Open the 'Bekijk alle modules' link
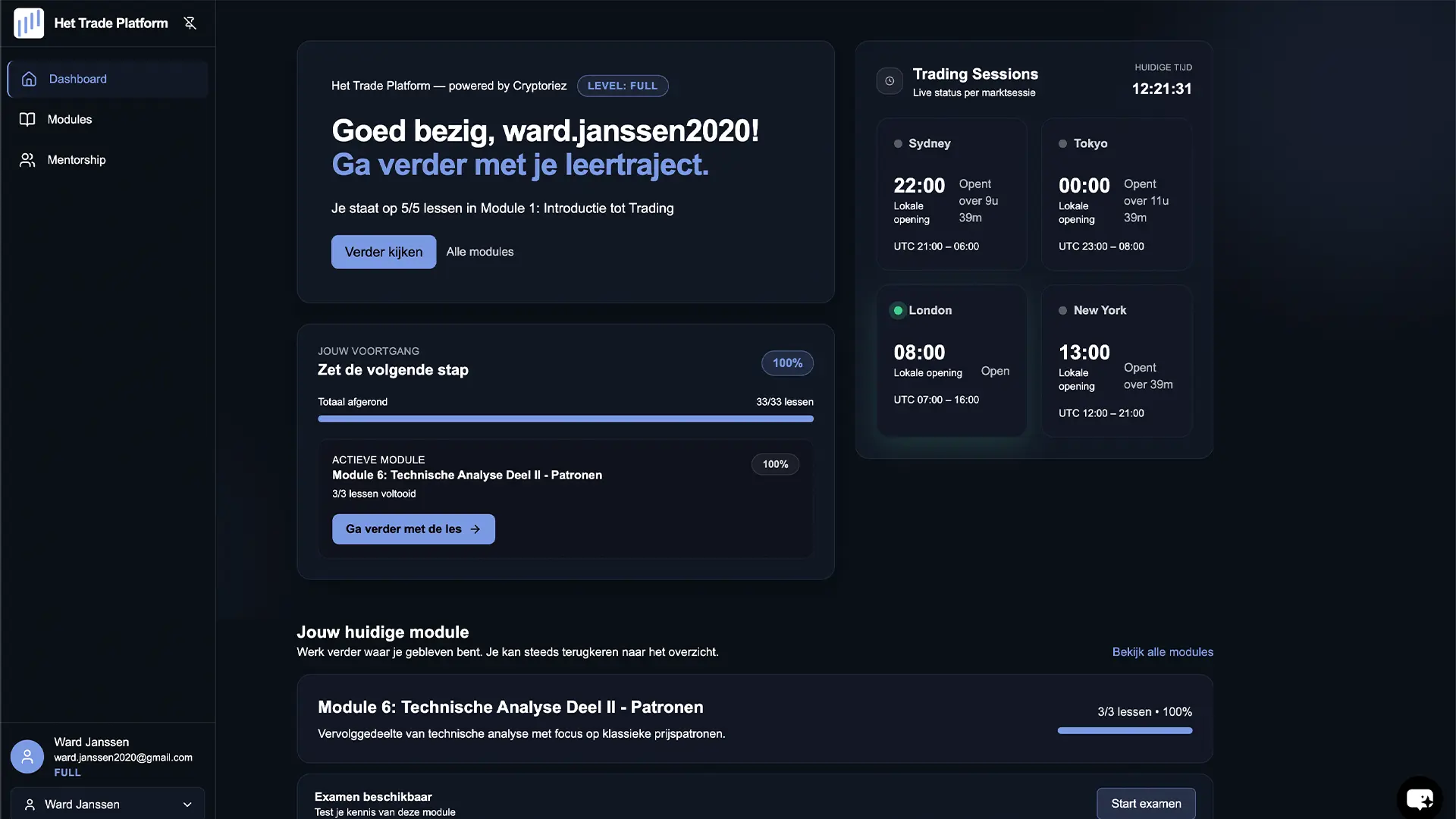Screen dimensions: 1456x819 [x=1162, y=651]
